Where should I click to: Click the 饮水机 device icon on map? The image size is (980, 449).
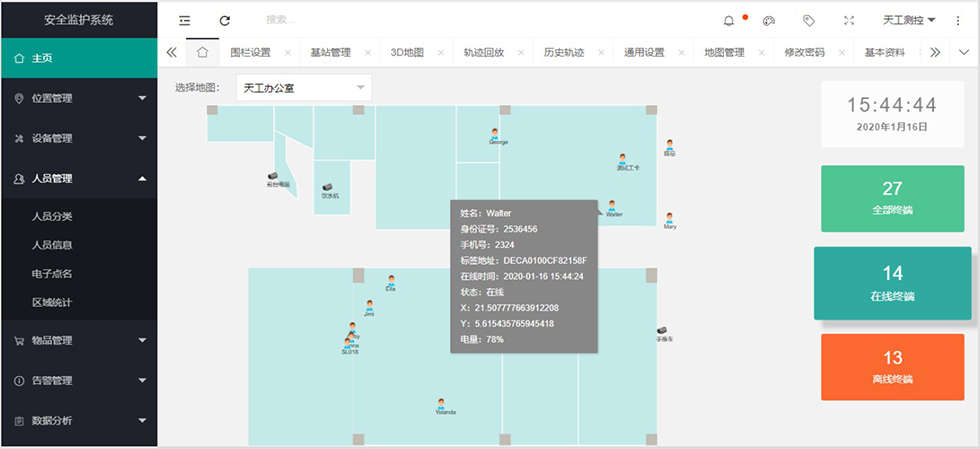(x=328, y=187)
